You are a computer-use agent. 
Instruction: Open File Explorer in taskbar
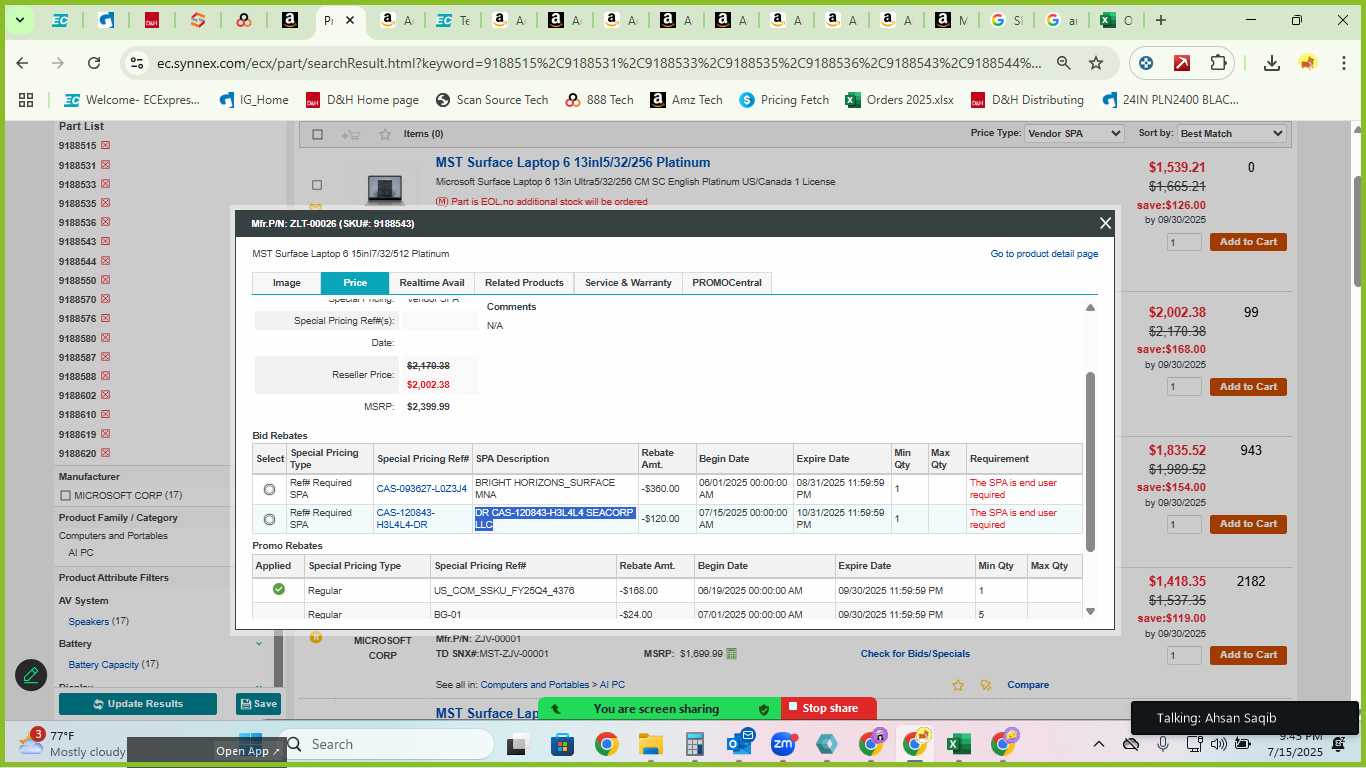point(651,744)
